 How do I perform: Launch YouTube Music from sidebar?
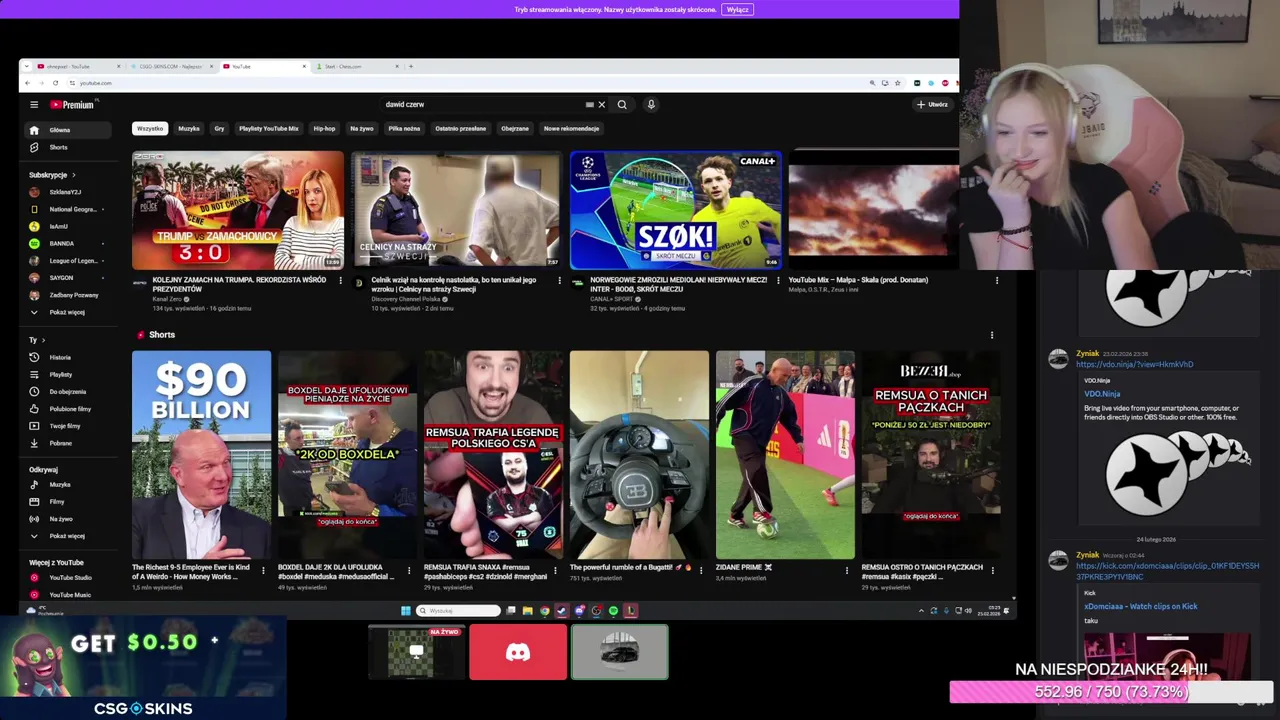(69, 594)
